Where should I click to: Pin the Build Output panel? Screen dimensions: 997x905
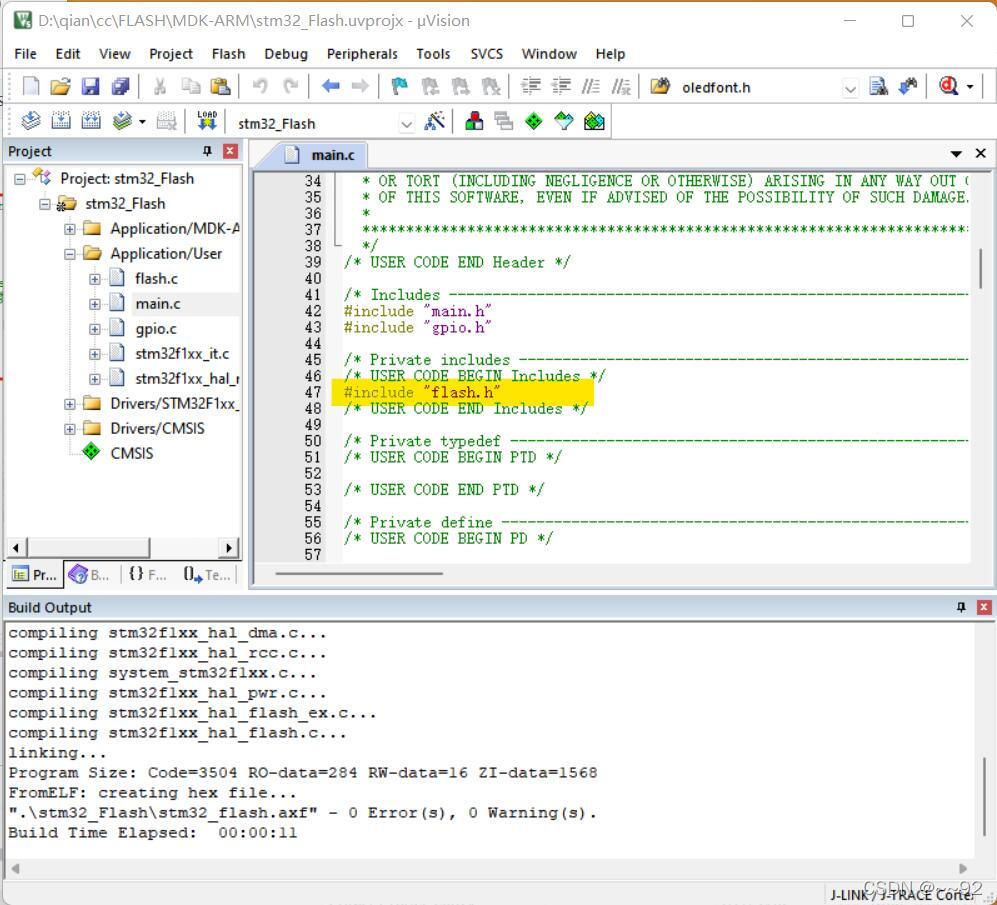961,607
